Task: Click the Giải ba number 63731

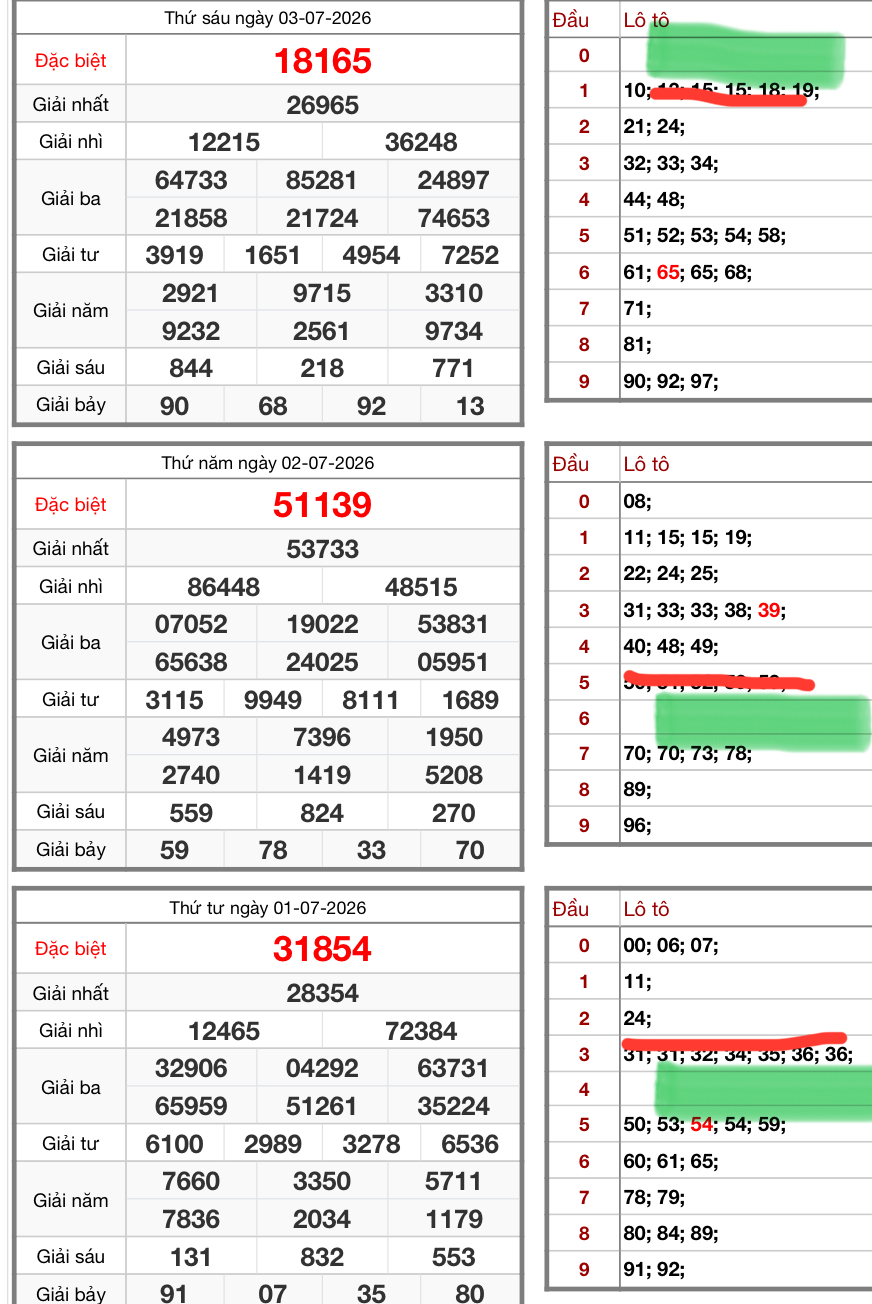Action: coord(453,1068)
